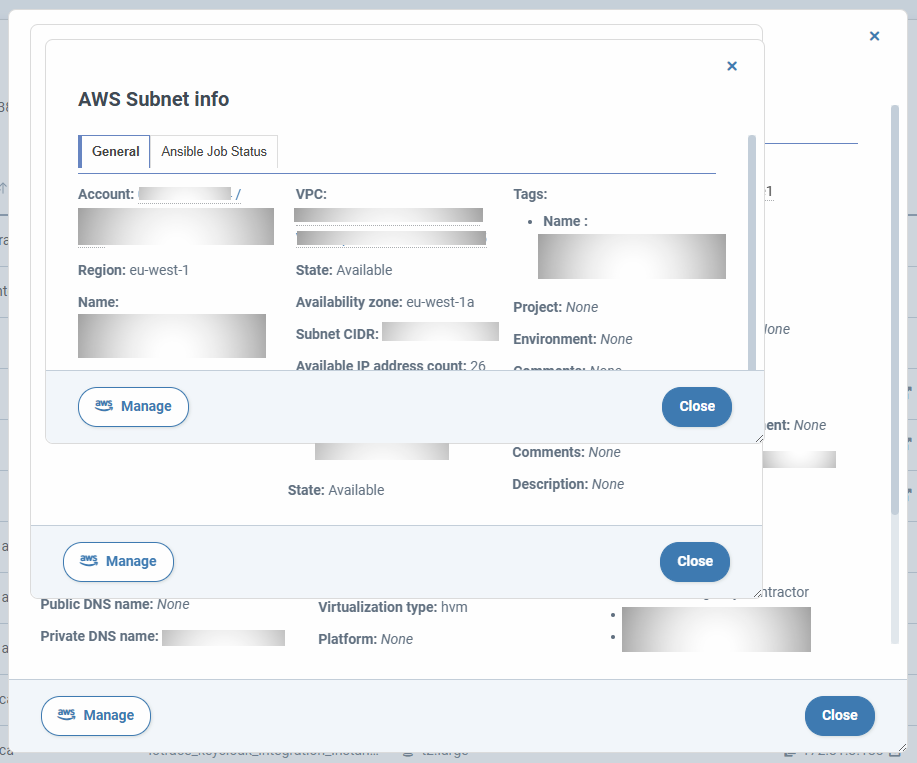Click the 'Project: None' field

pyautogui.click(x=556, y=307)
